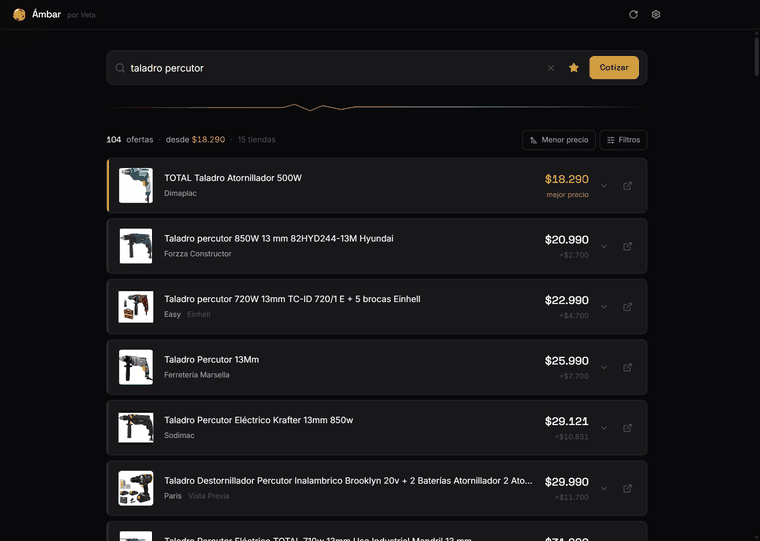The height and width of the screenshot is (541, 760).
Task: Click the Paris store name
Action: [x=173, y=496]
